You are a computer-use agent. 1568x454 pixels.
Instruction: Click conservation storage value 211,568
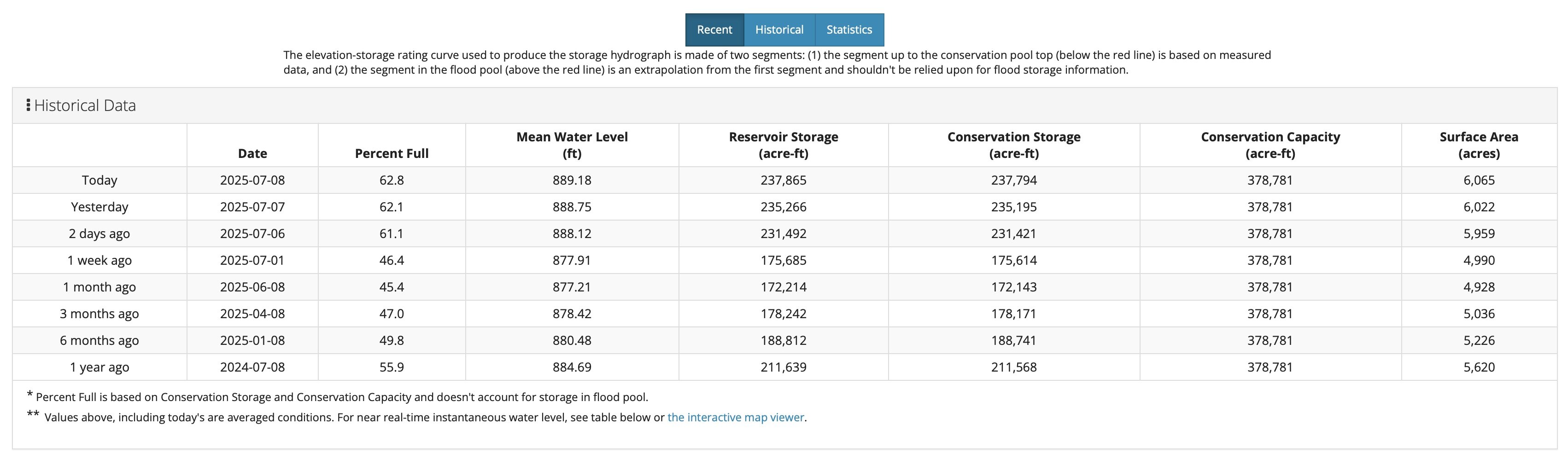[x=1014, y=367]
